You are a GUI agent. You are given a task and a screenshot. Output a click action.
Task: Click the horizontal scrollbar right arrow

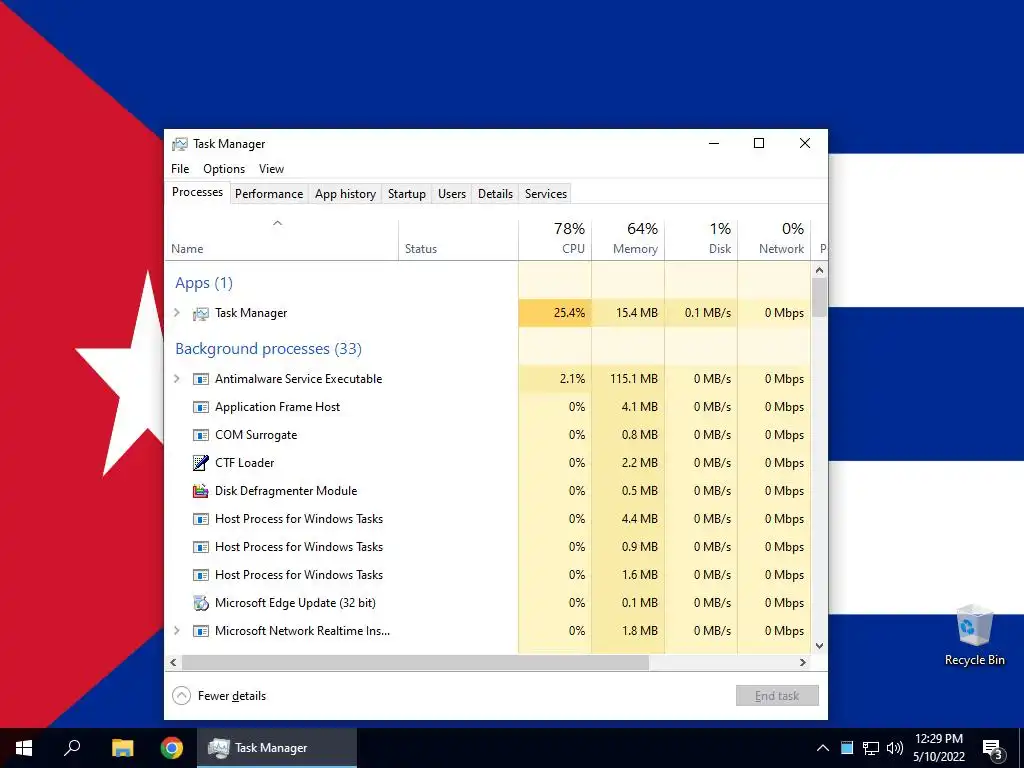coord(803,662)
